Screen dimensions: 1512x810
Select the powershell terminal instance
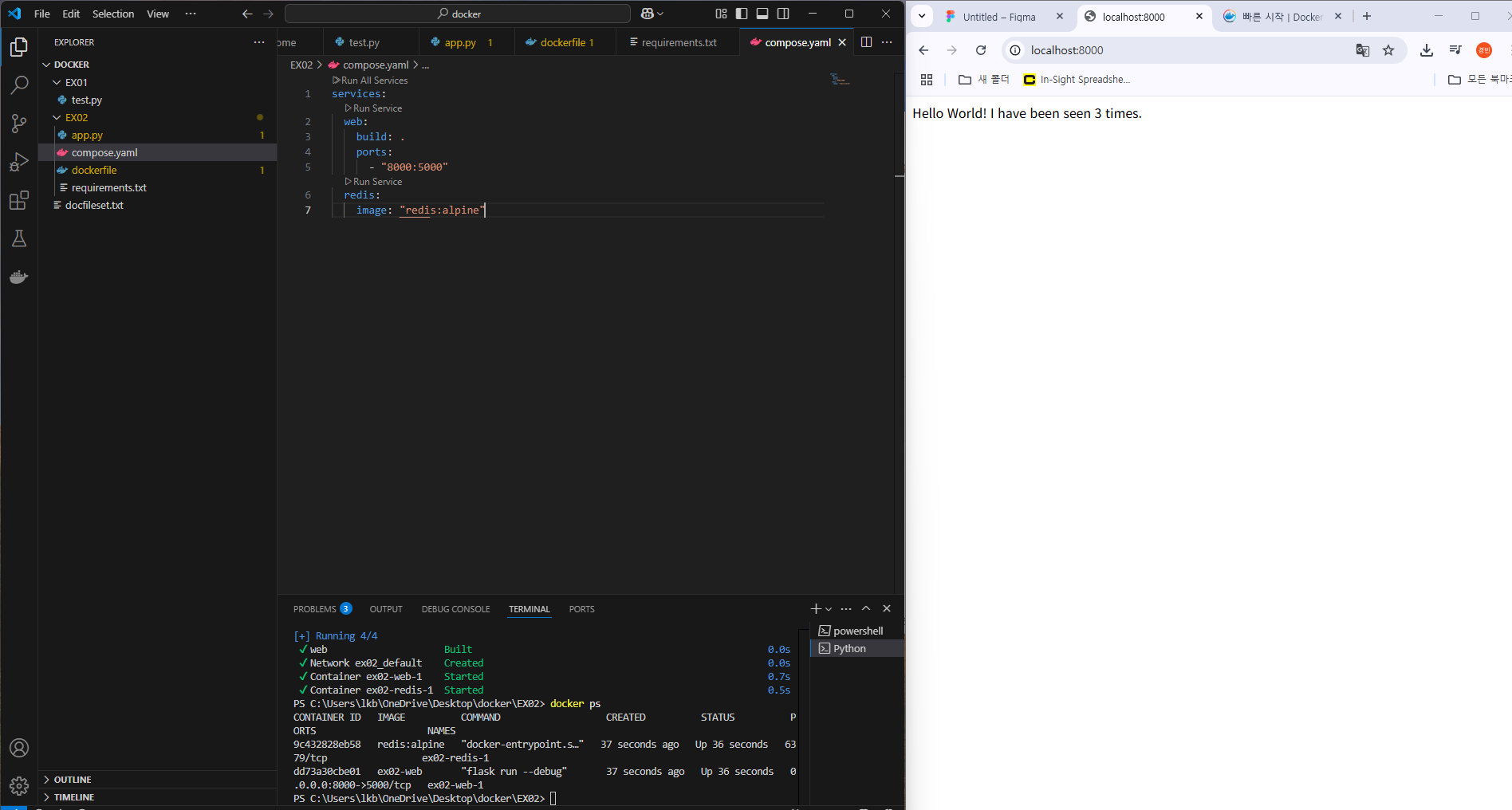click(857, 631)
